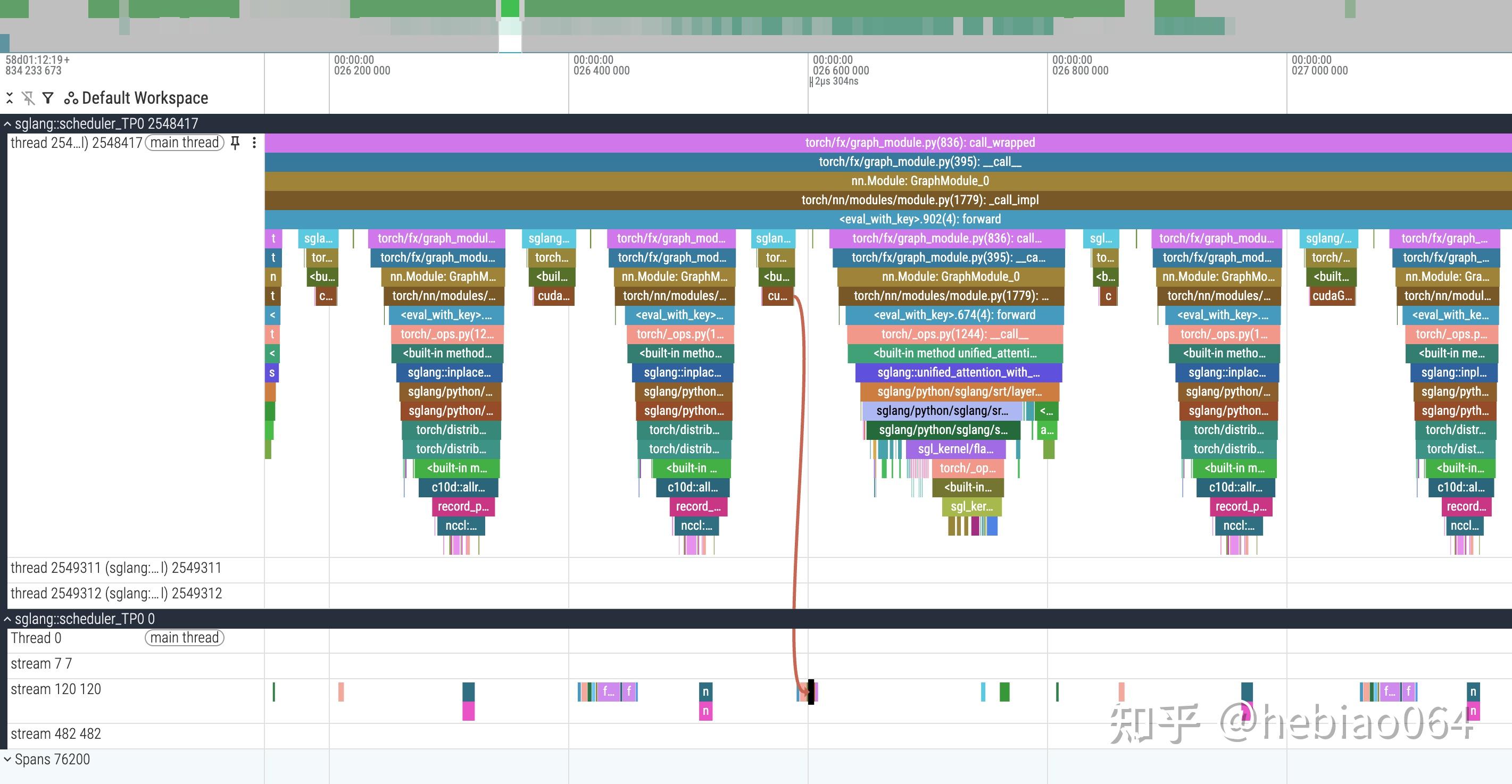Click the Default Workspace icon

point(71,98)
